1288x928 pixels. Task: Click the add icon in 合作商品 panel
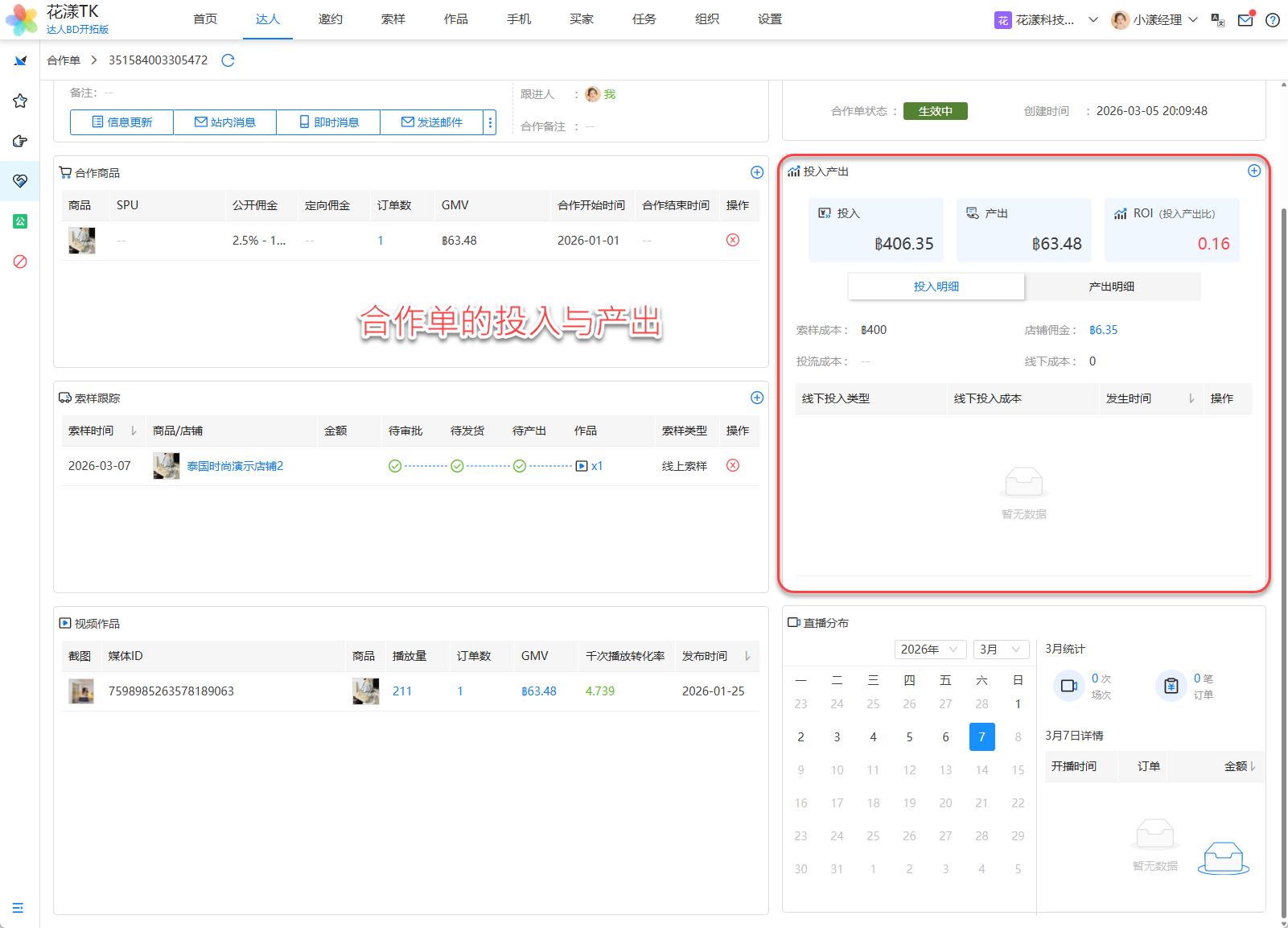(x=756, y=172)
